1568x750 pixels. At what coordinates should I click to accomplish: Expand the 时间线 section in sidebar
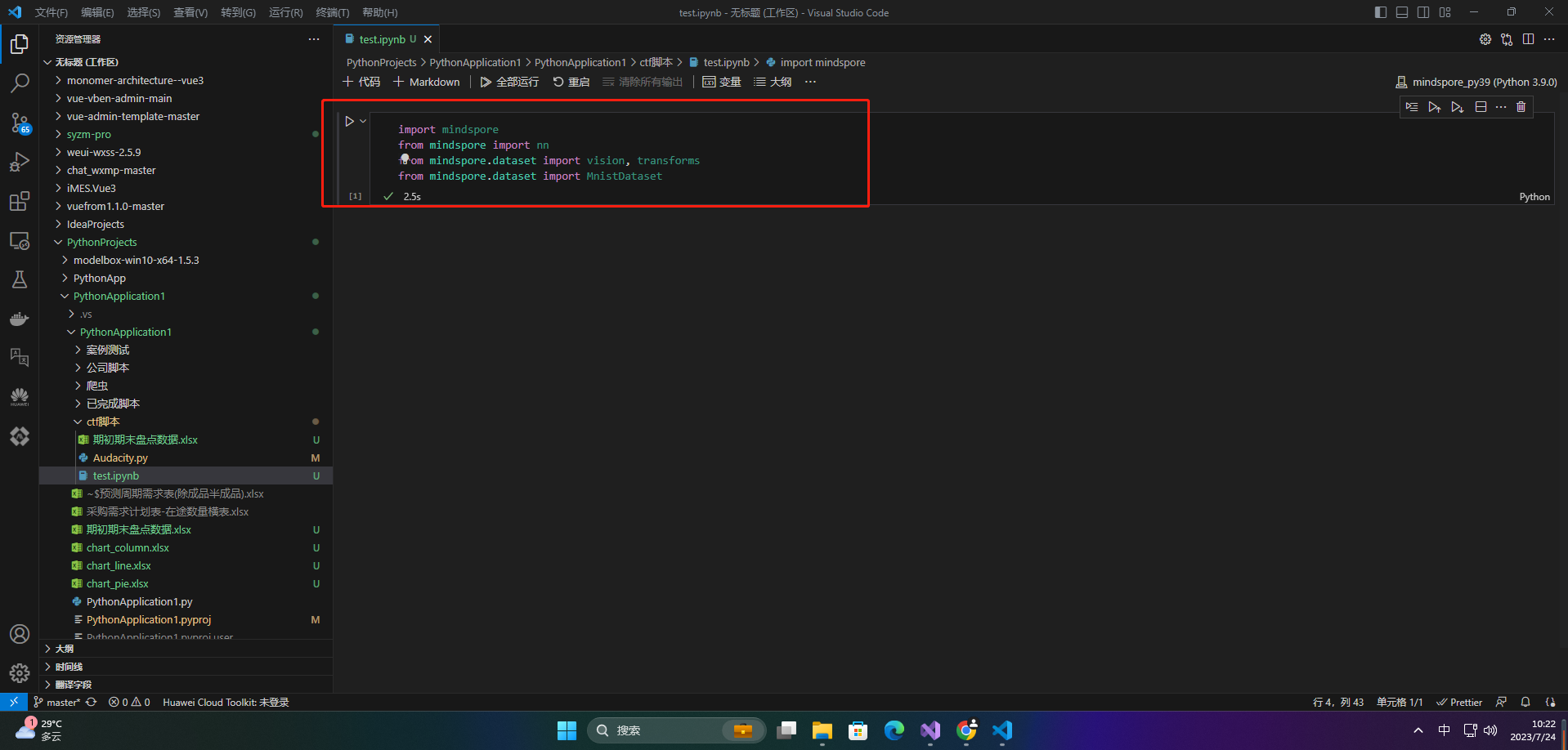point(186,667)
